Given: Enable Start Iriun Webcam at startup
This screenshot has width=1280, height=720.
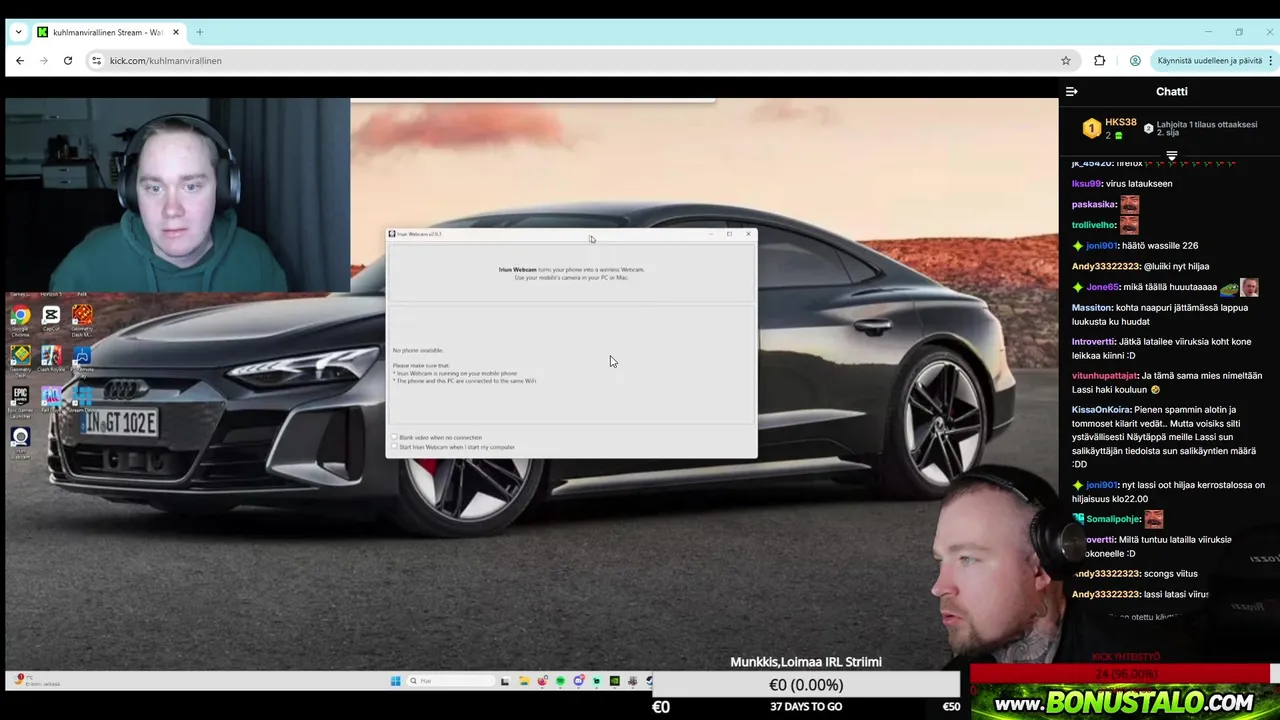Looking at the screenshot, I should coord(395,447).
